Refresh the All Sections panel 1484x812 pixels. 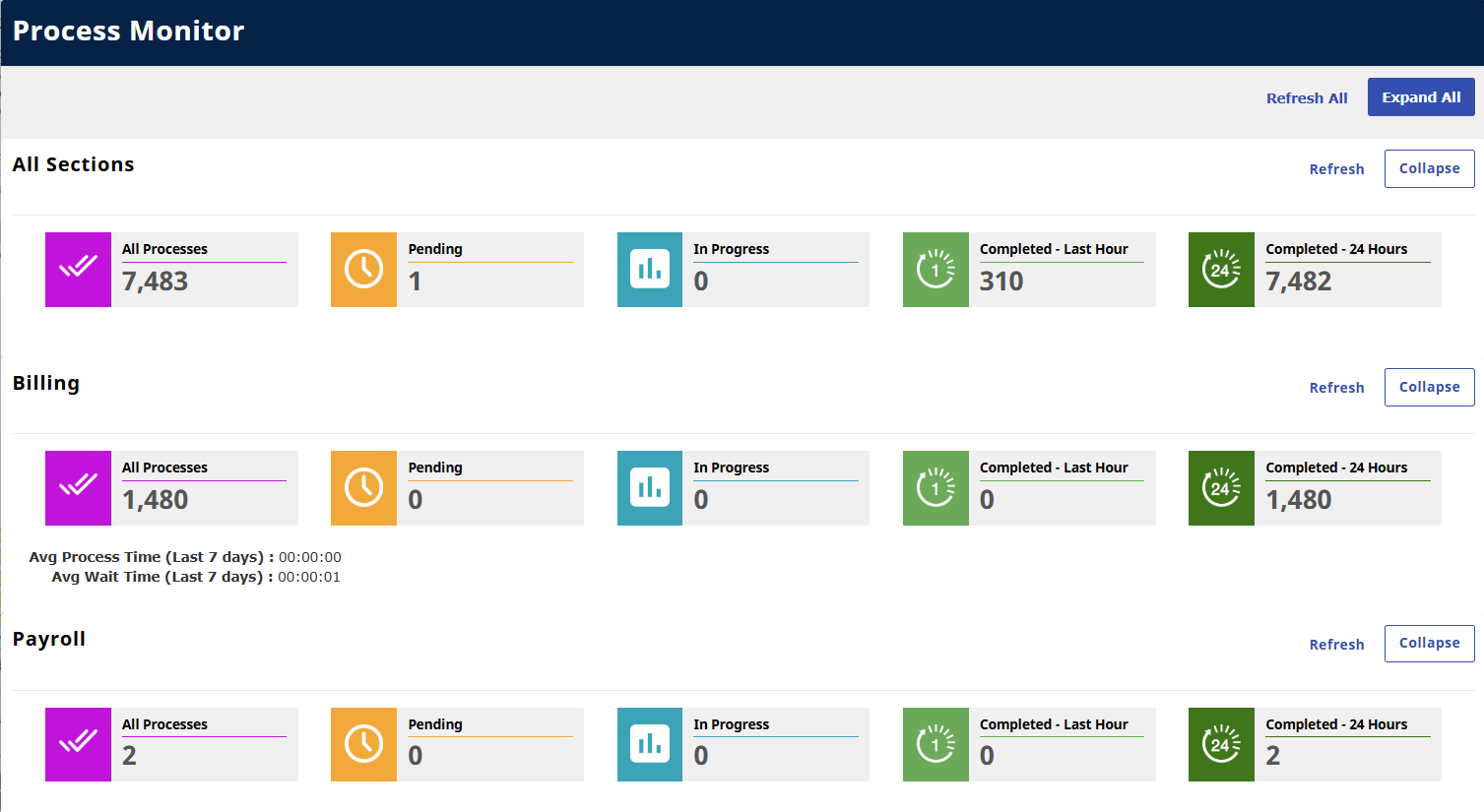(1336, 169)
